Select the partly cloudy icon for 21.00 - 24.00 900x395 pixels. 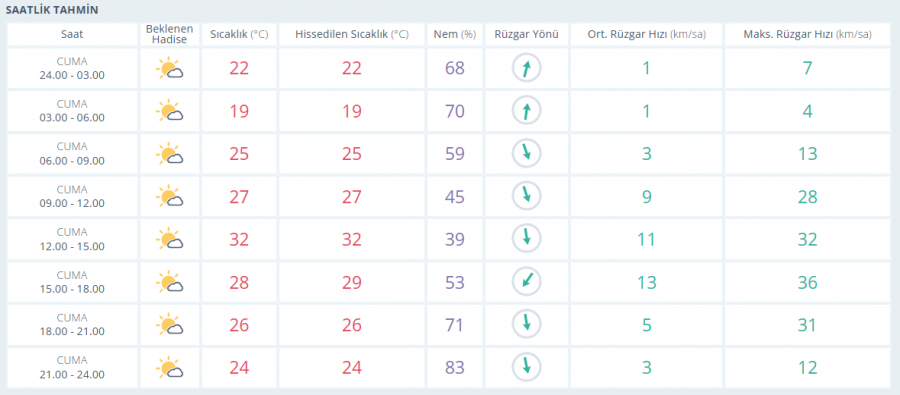click(x=169, y=368)
